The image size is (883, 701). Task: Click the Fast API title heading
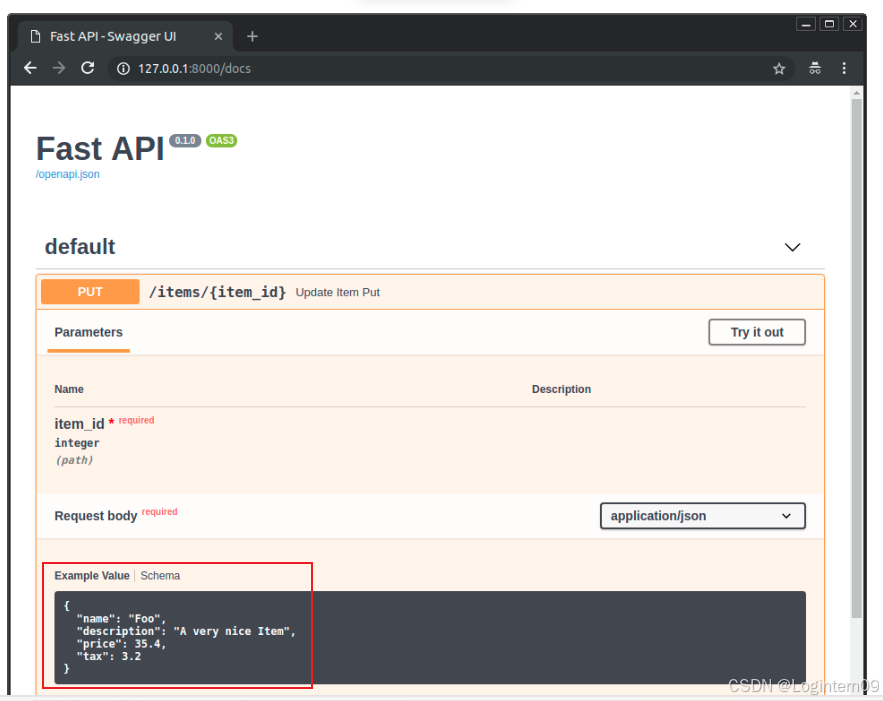point(100,149)
